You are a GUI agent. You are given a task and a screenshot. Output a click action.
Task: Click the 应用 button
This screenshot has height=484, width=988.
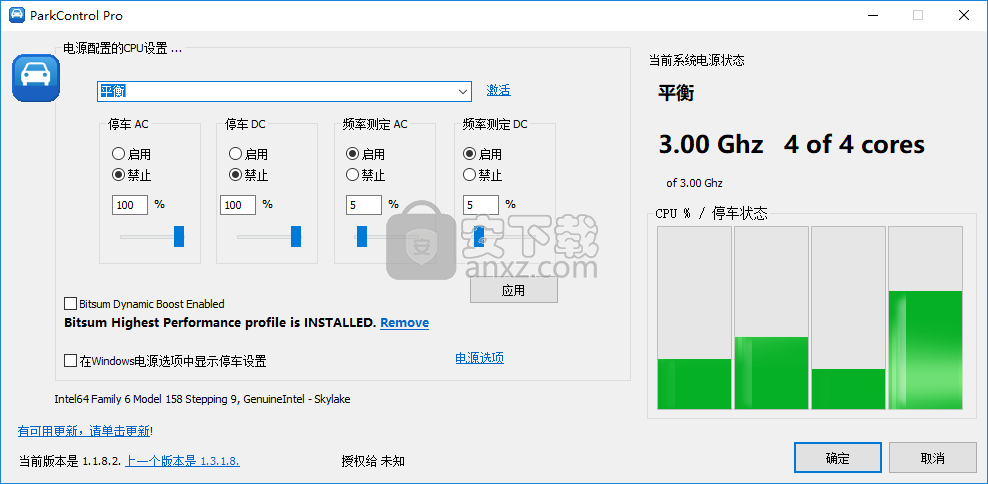pos(514,291)
